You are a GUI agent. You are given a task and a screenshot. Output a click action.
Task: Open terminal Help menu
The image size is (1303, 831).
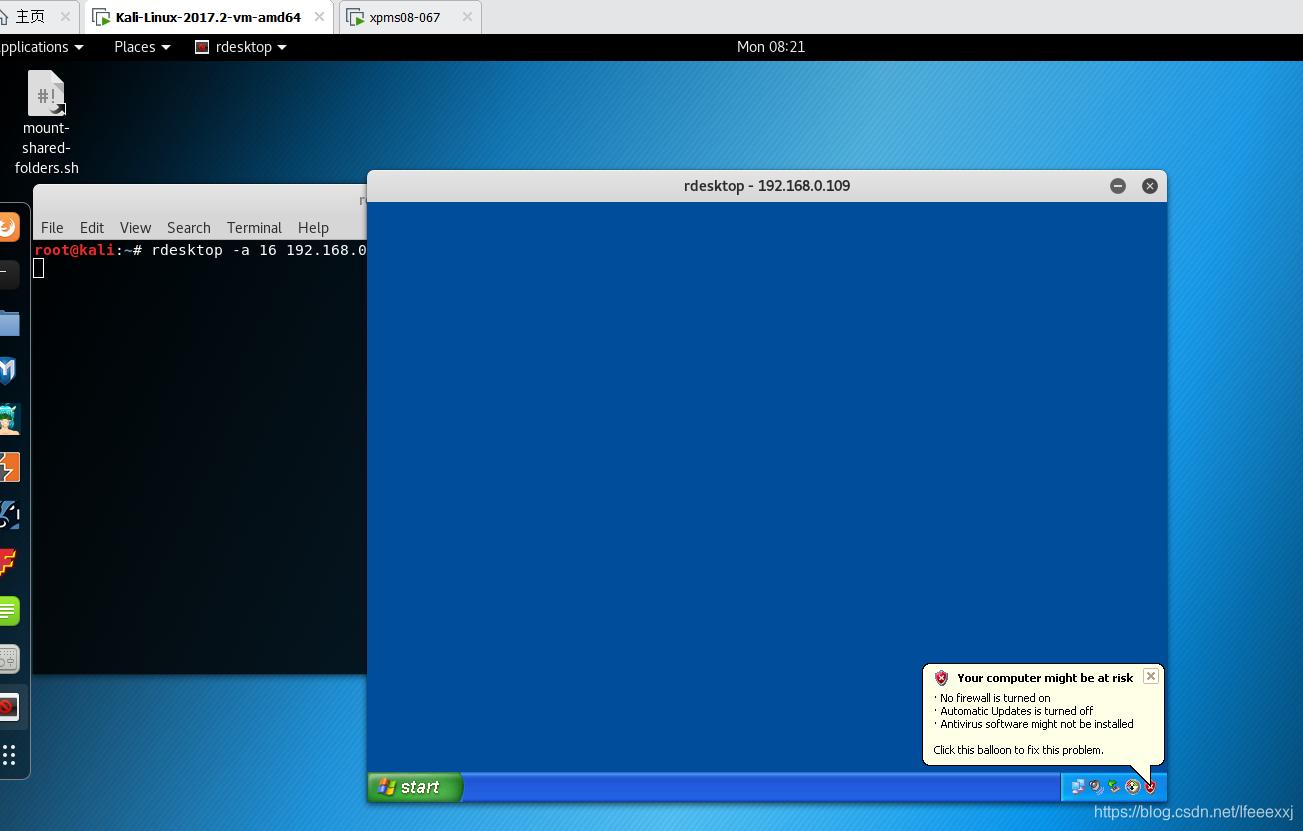point(313,228)
